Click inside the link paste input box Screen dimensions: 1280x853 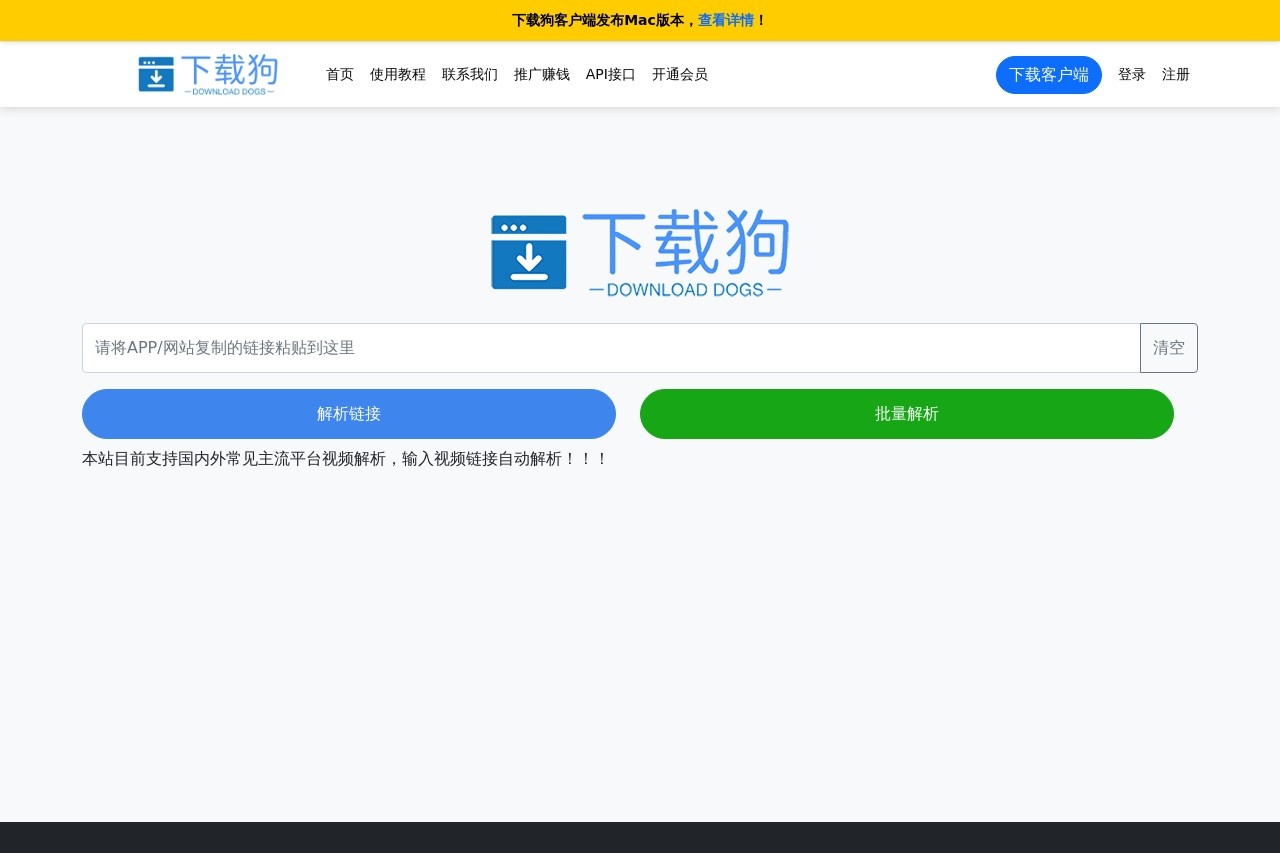coord(610,347)
